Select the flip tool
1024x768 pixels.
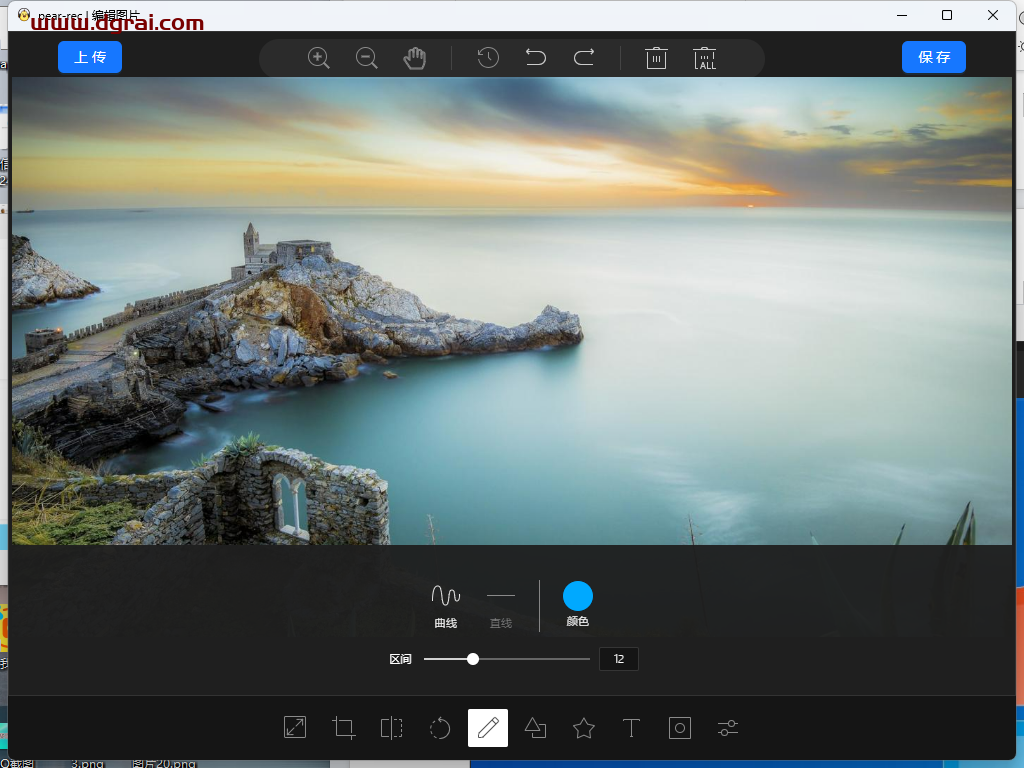[392, 728]
